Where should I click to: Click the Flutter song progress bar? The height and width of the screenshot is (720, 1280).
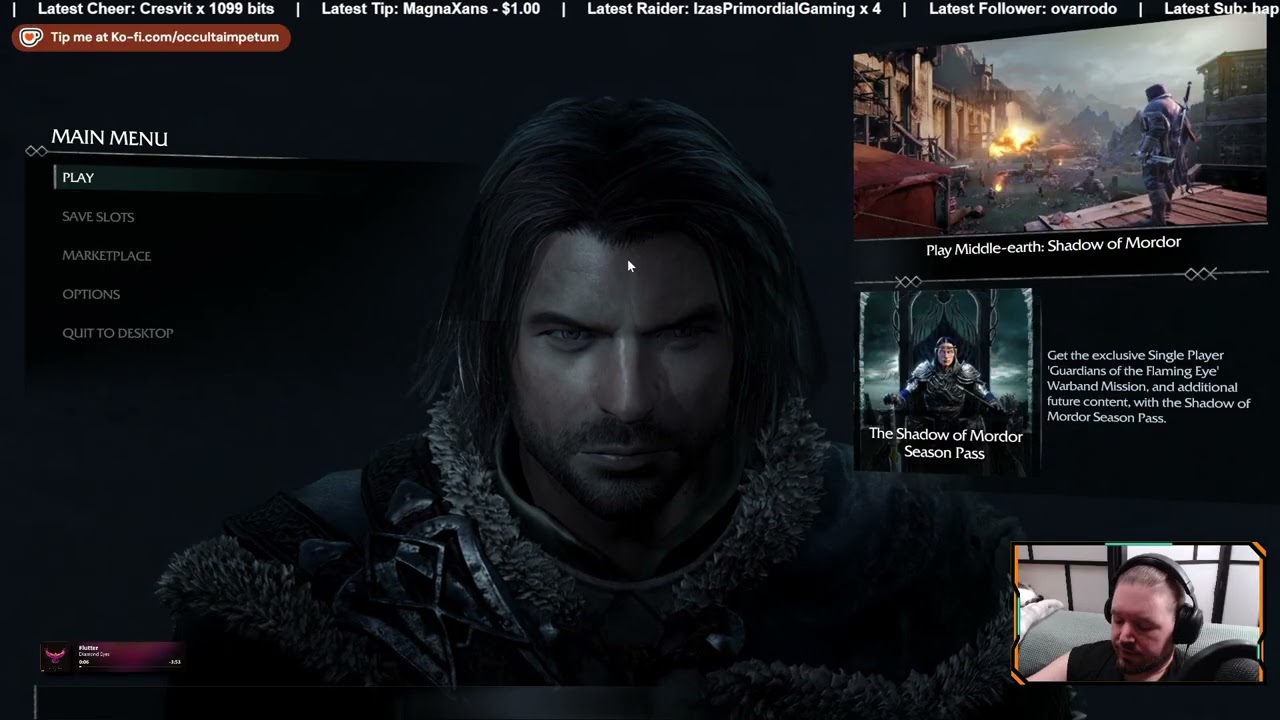pyautogui.click(x=129, y=665)
